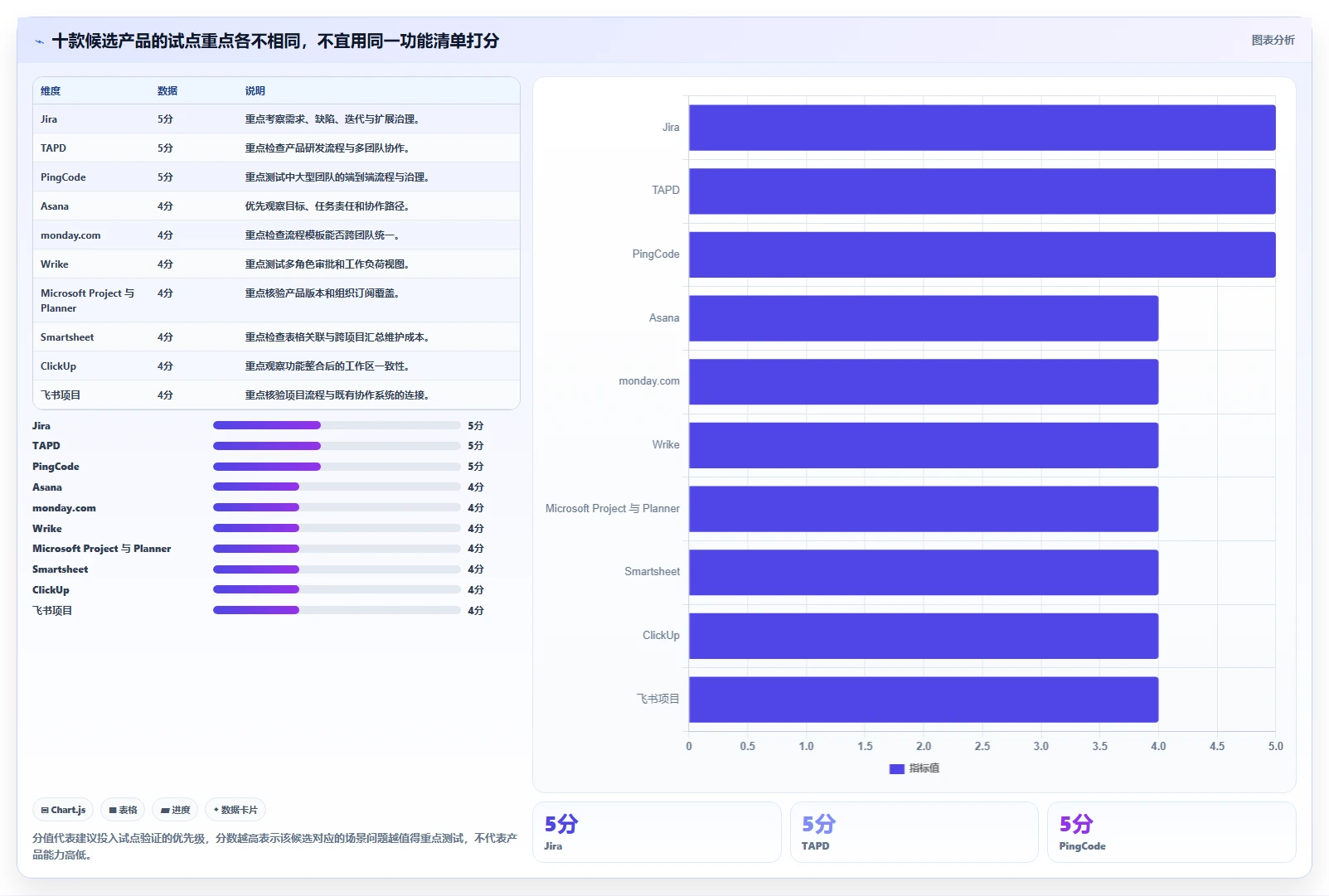Click the 5.0 axis tick label
Image resolution: width=1329 pixels, height=896 pixels.
(x=1275, y=746)
